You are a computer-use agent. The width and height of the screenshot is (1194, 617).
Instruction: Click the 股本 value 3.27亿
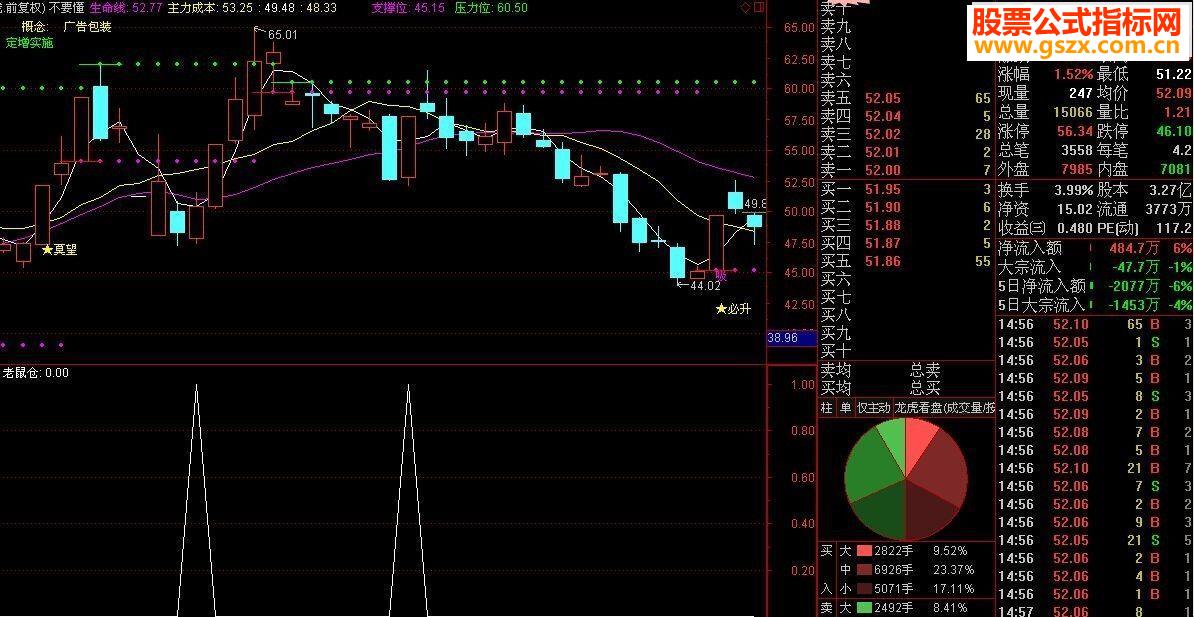1171,190
